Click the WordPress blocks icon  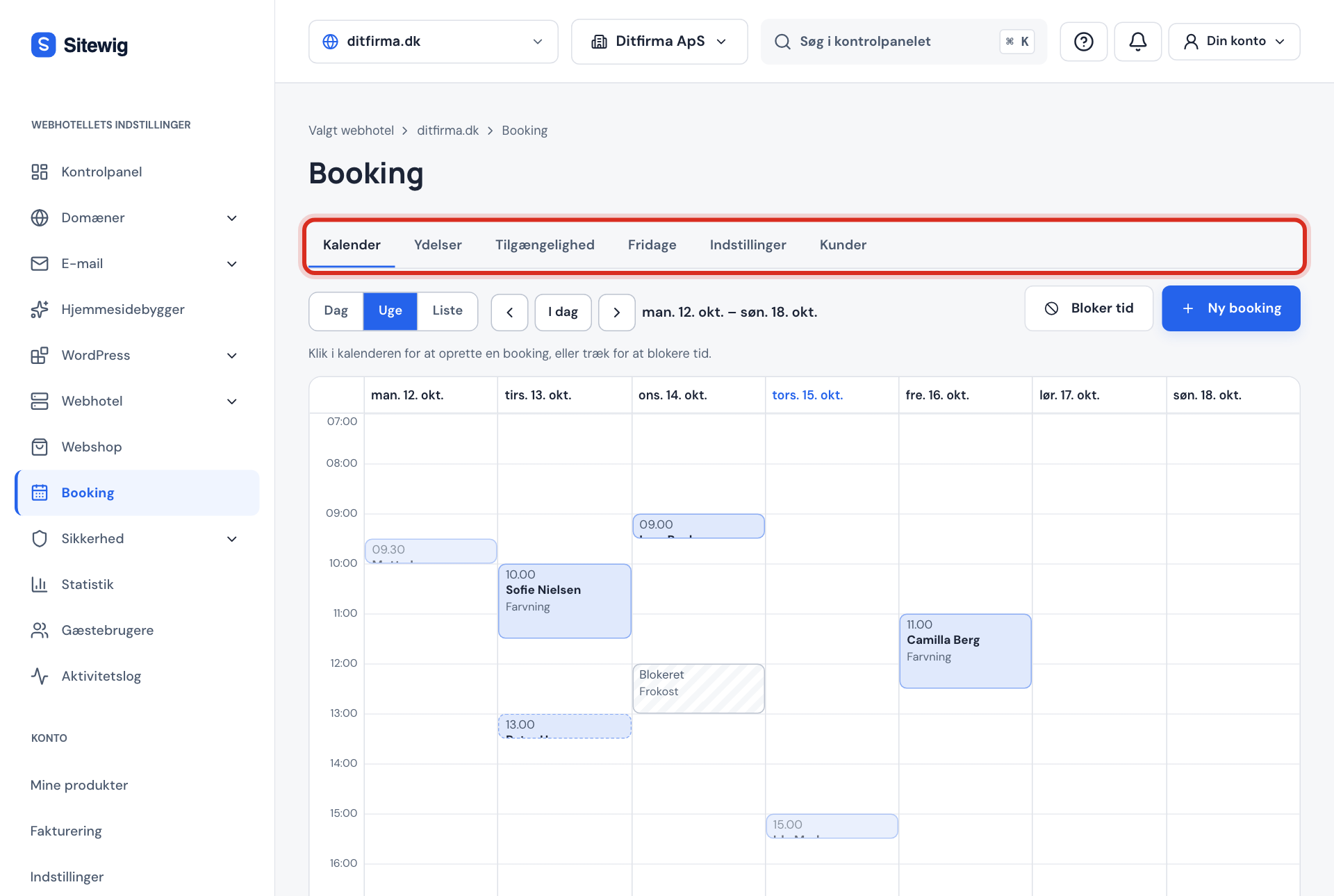click(40, 355)
